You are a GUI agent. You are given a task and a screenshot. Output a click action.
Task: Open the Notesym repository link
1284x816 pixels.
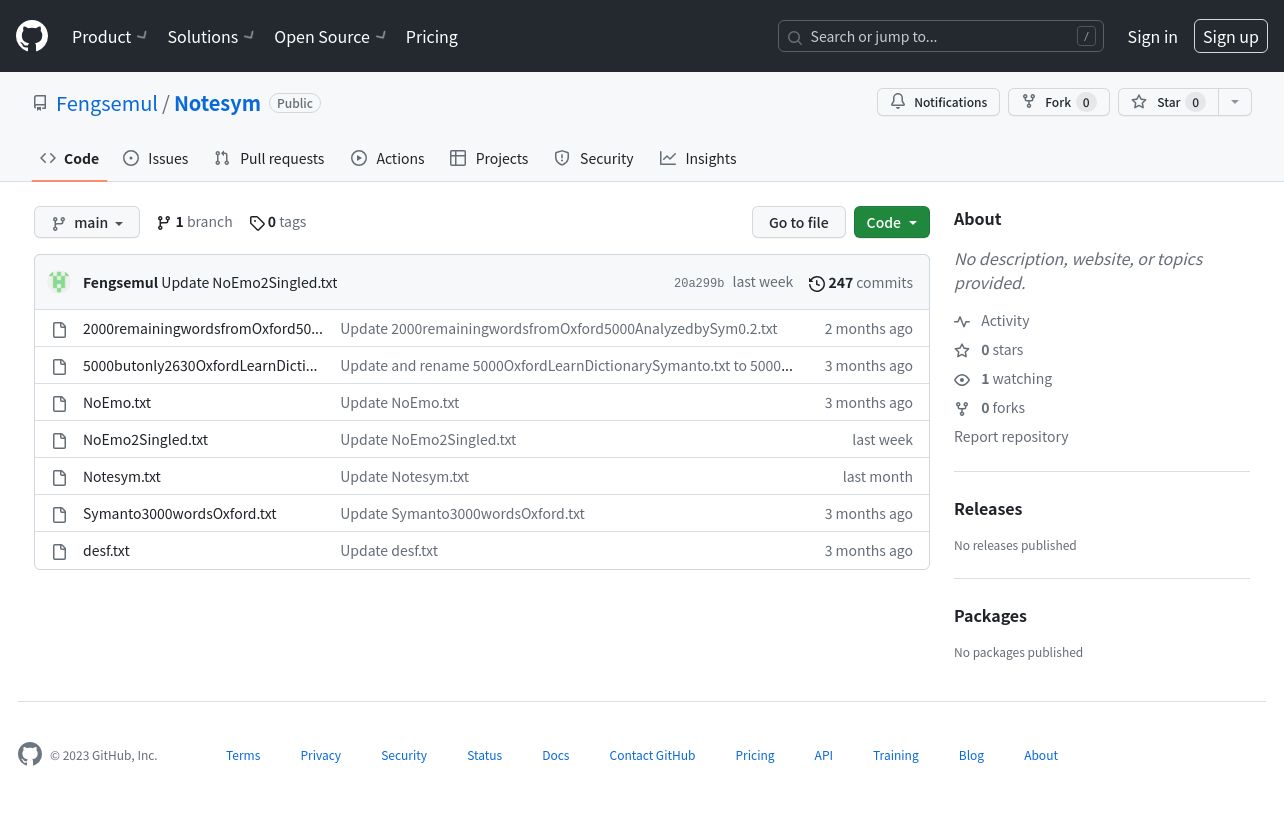pos(217,103)
